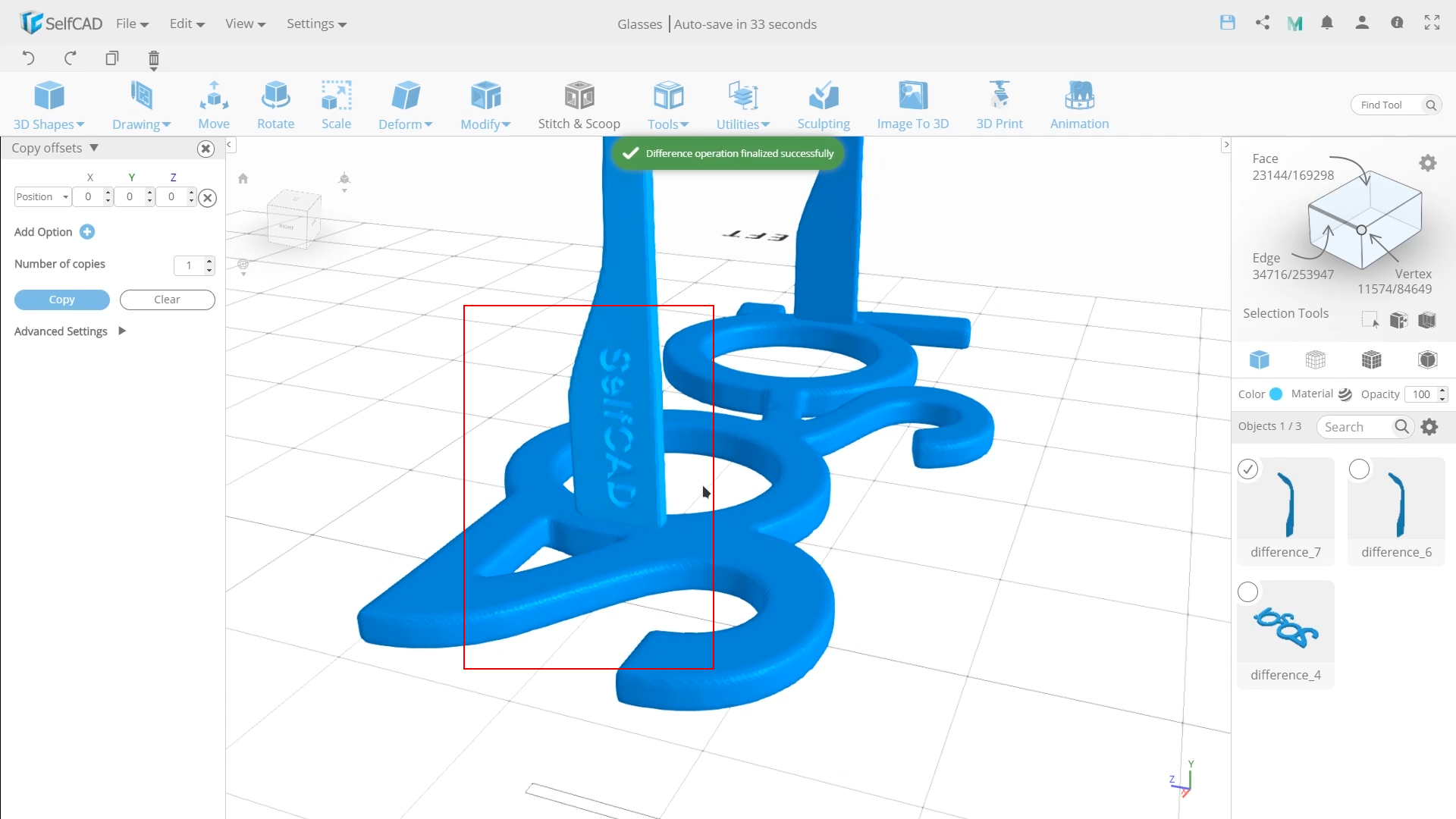Open the 3D Shapes tool menu
The height and width of the screenshot is (819, 1456).
49,105
